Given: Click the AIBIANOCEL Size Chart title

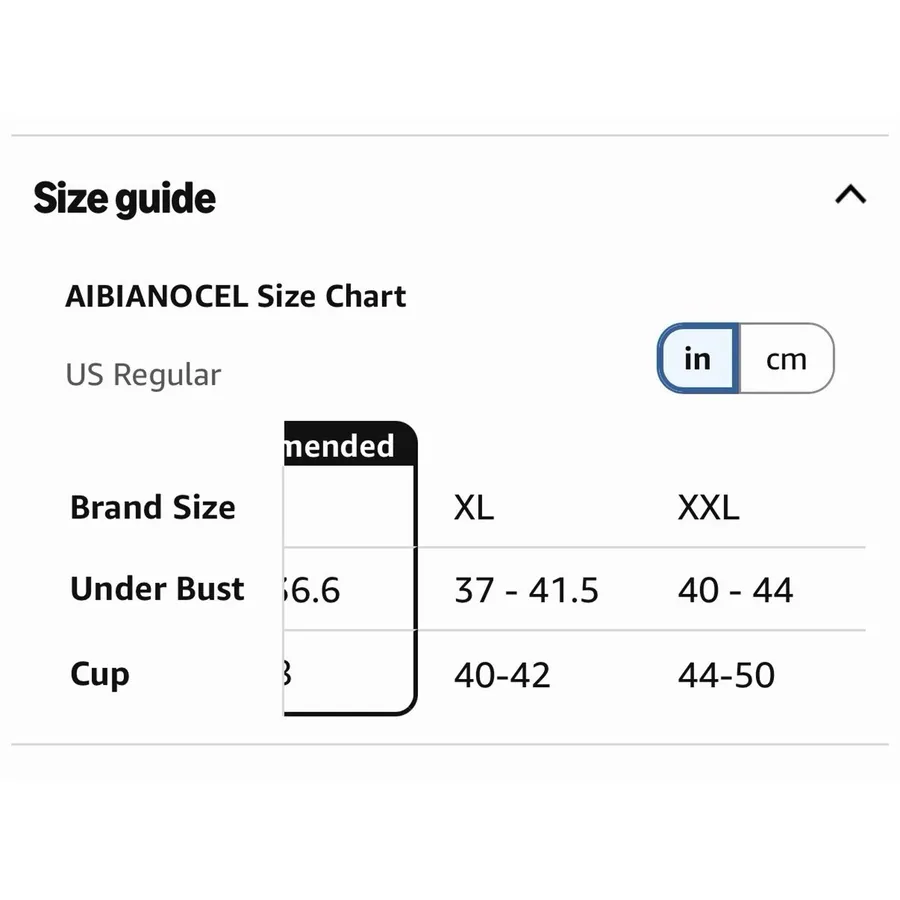Looking at the screenshot, I should tap(236, 296).
